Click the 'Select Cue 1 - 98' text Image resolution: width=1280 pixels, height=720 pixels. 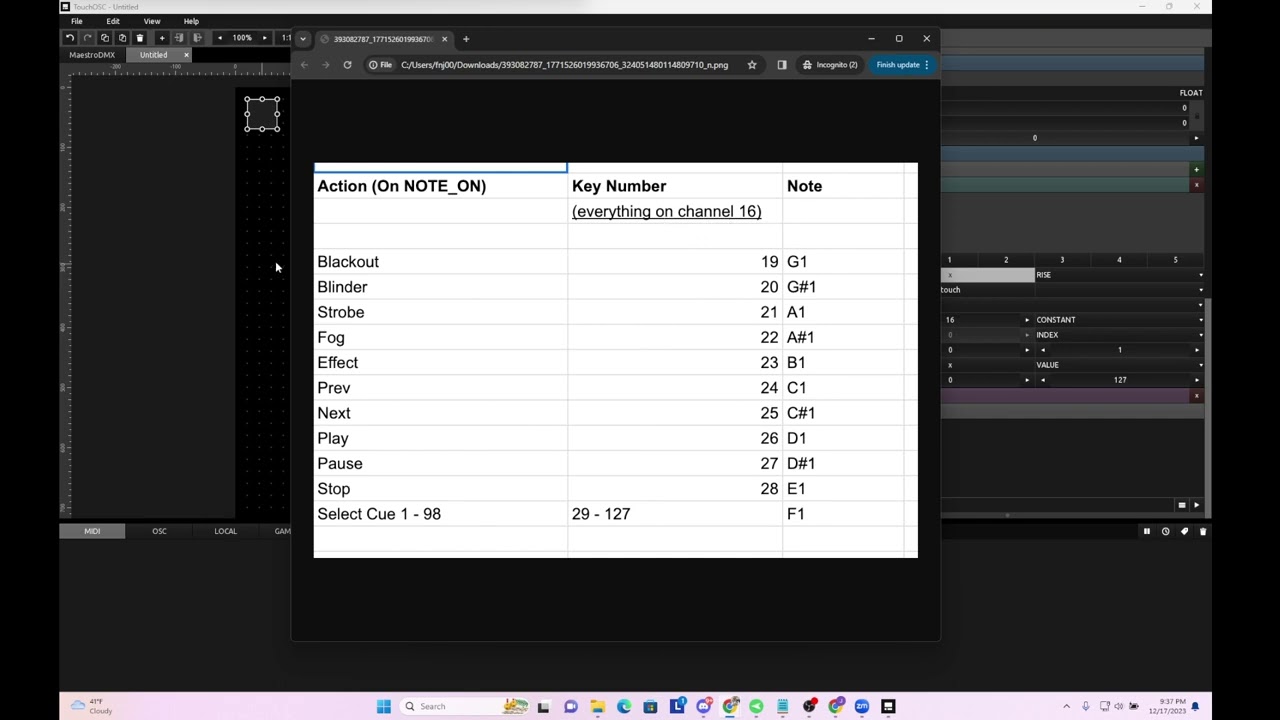[379, 514]
